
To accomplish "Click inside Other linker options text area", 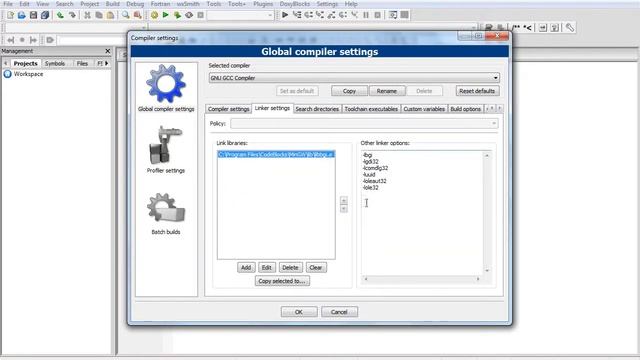I will click(x=422, y=214).
